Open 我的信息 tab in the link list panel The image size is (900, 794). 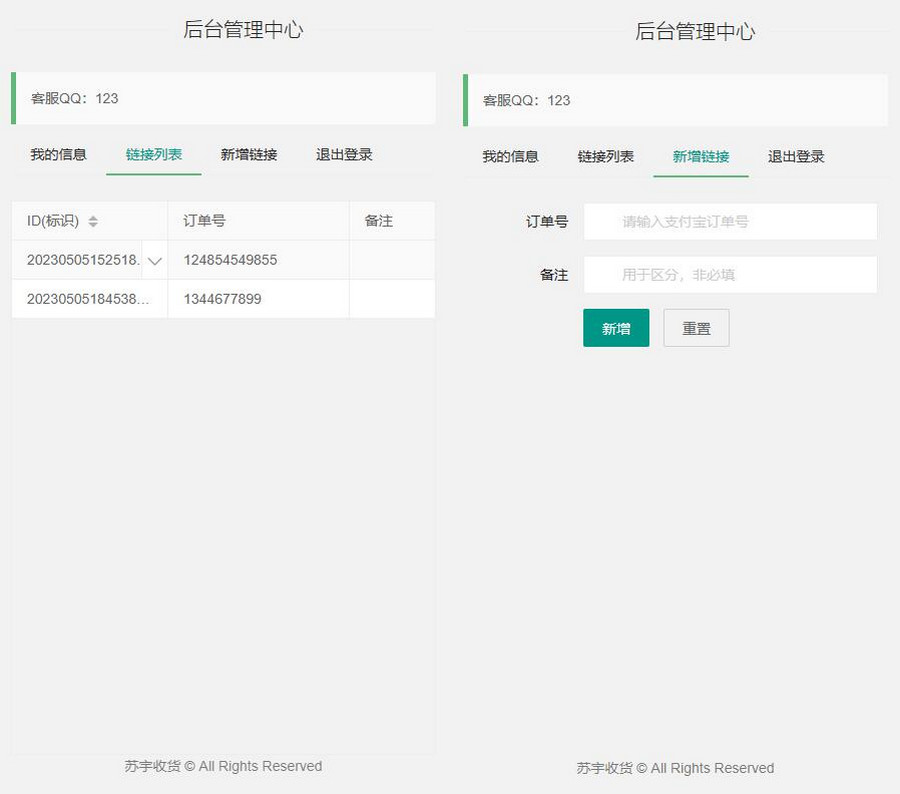click(58, 155)
